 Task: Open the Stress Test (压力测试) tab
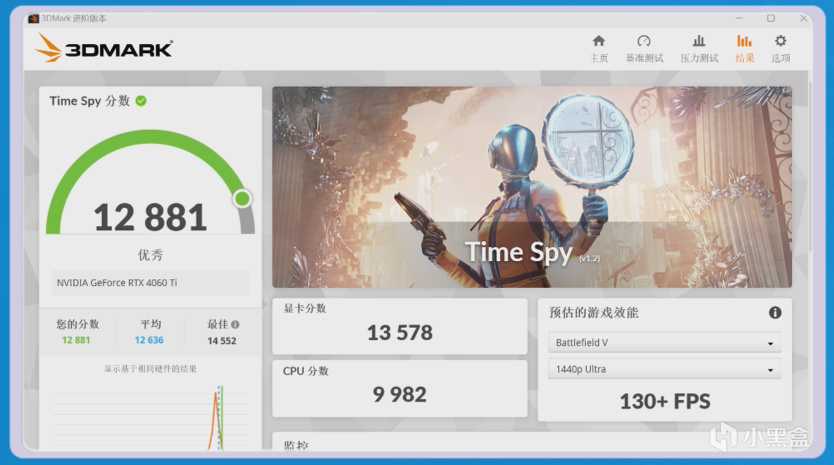pos(699,48)
